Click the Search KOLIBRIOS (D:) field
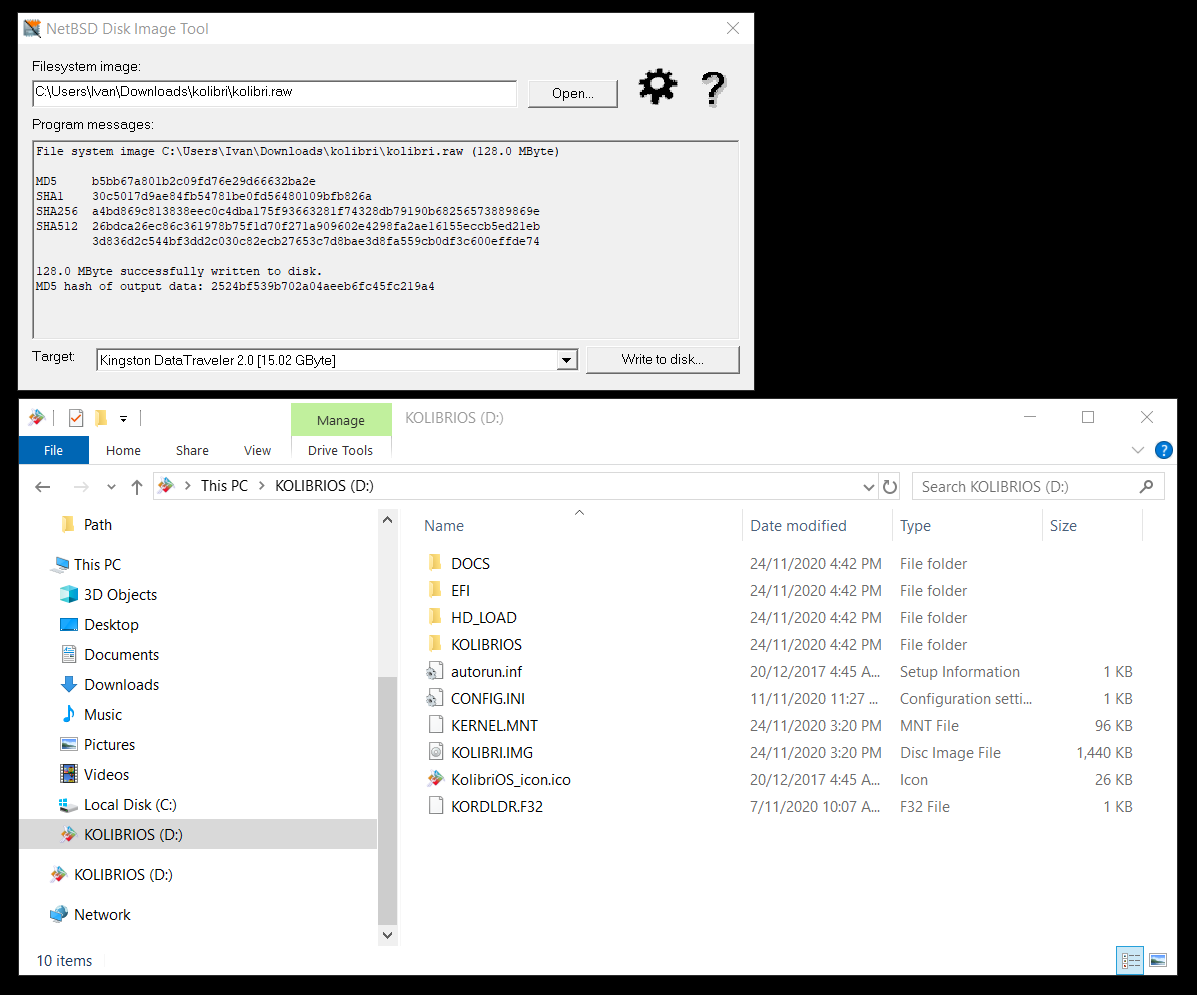The width and height of the screenshot is (1197, 995). 1027,487
